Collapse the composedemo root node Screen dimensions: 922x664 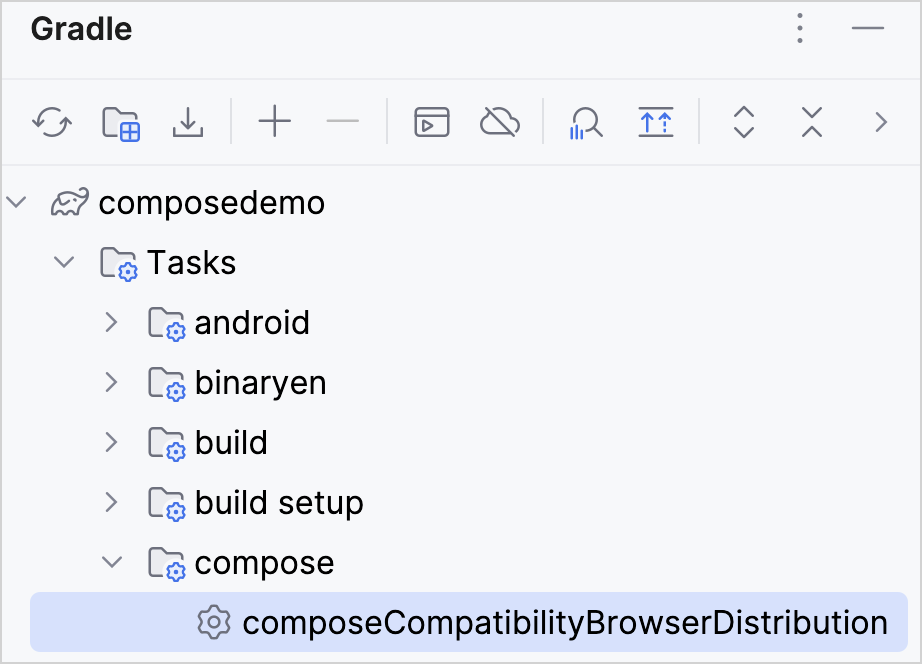point(16,202)
